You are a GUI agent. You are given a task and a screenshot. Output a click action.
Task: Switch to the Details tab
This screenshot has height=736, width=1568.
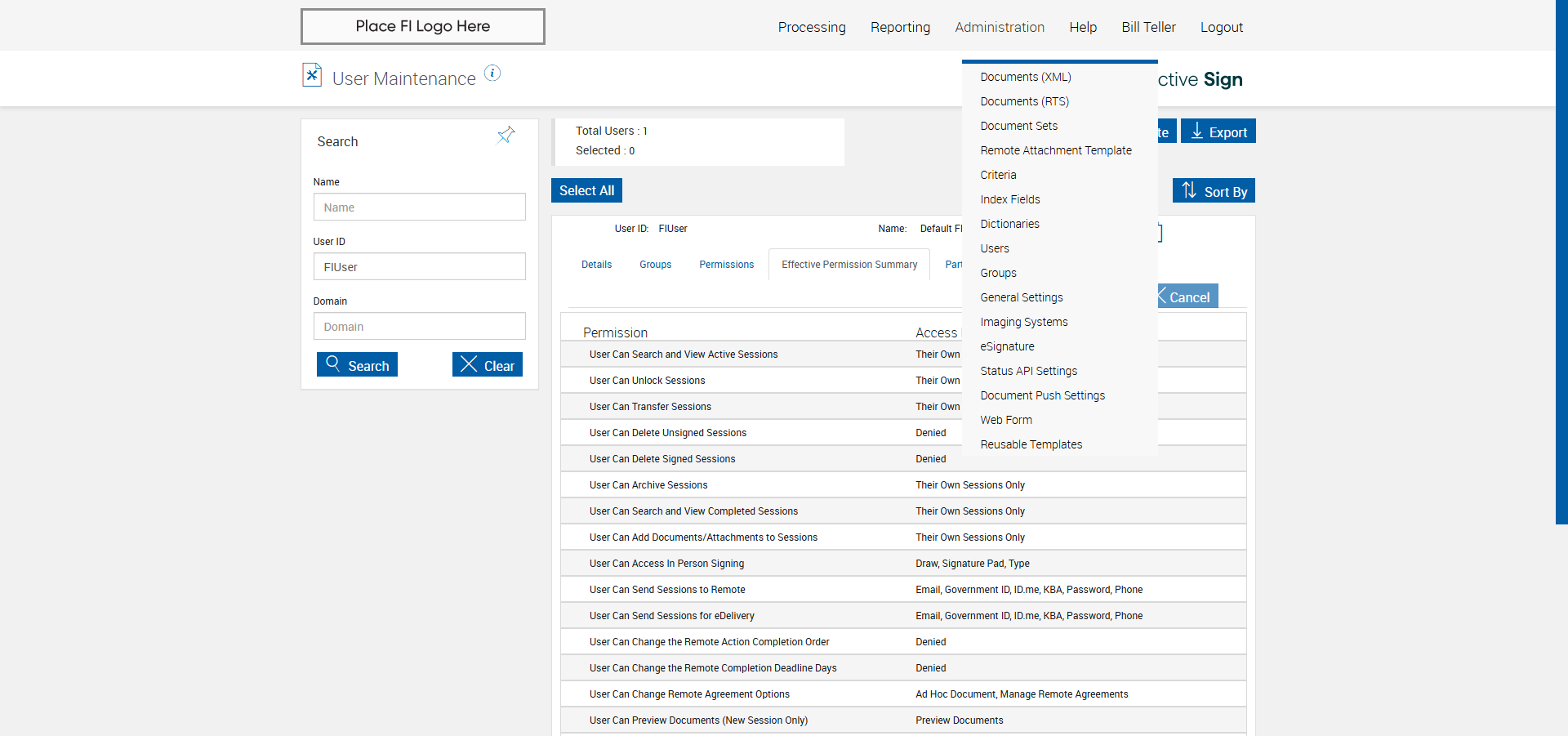pyautogui.click(x=596, y=265)
